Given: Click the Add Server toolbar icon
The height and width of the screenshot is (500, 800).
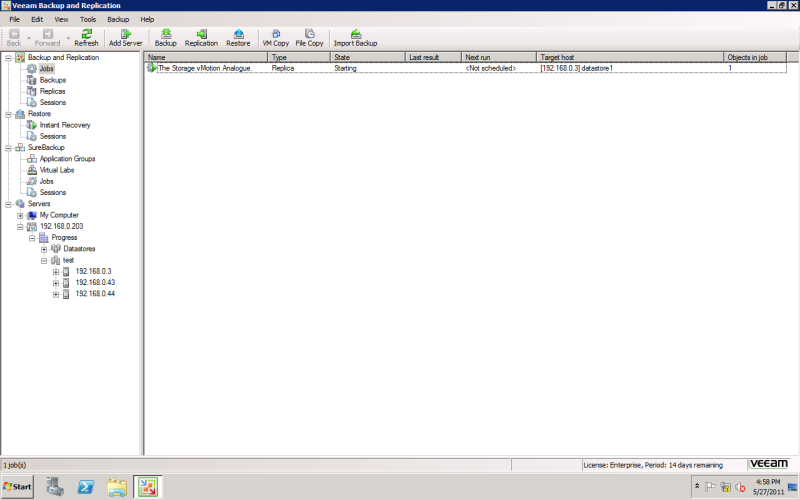Looking at the screenshot, I should [x=126, y=34].
